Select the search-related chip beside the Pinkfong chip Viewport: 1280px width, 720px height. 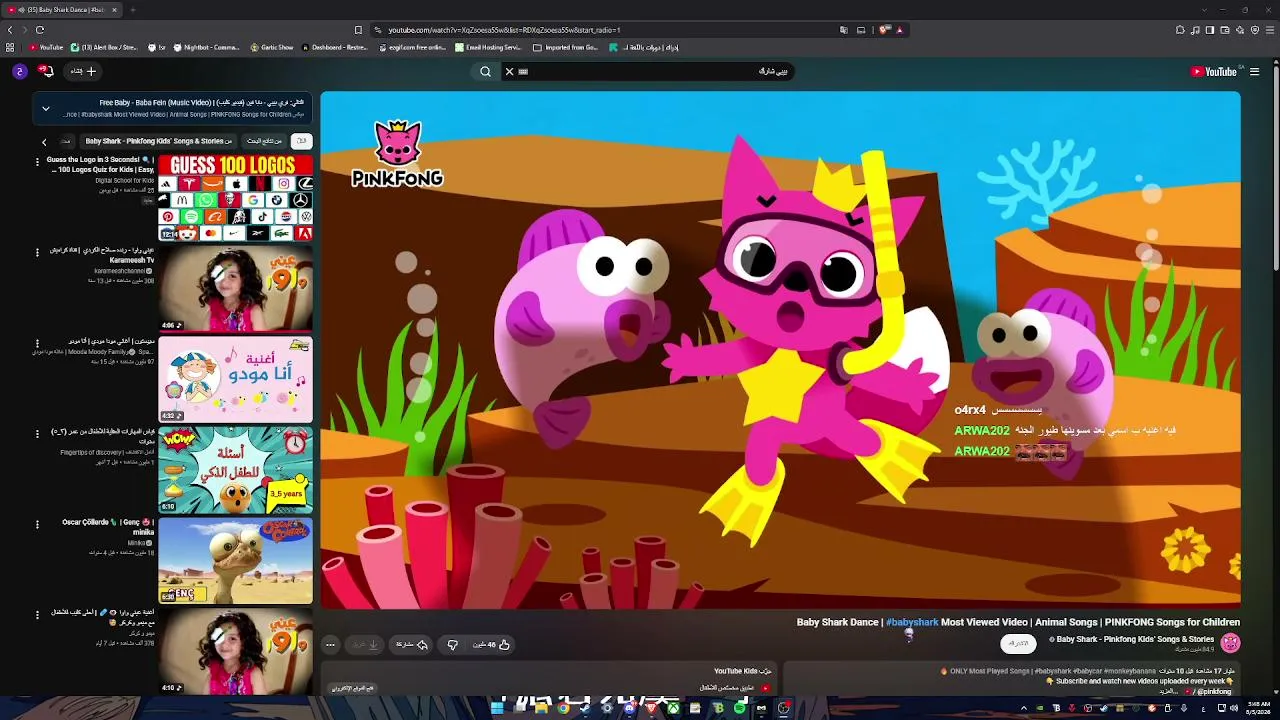(x=265, y=141)
